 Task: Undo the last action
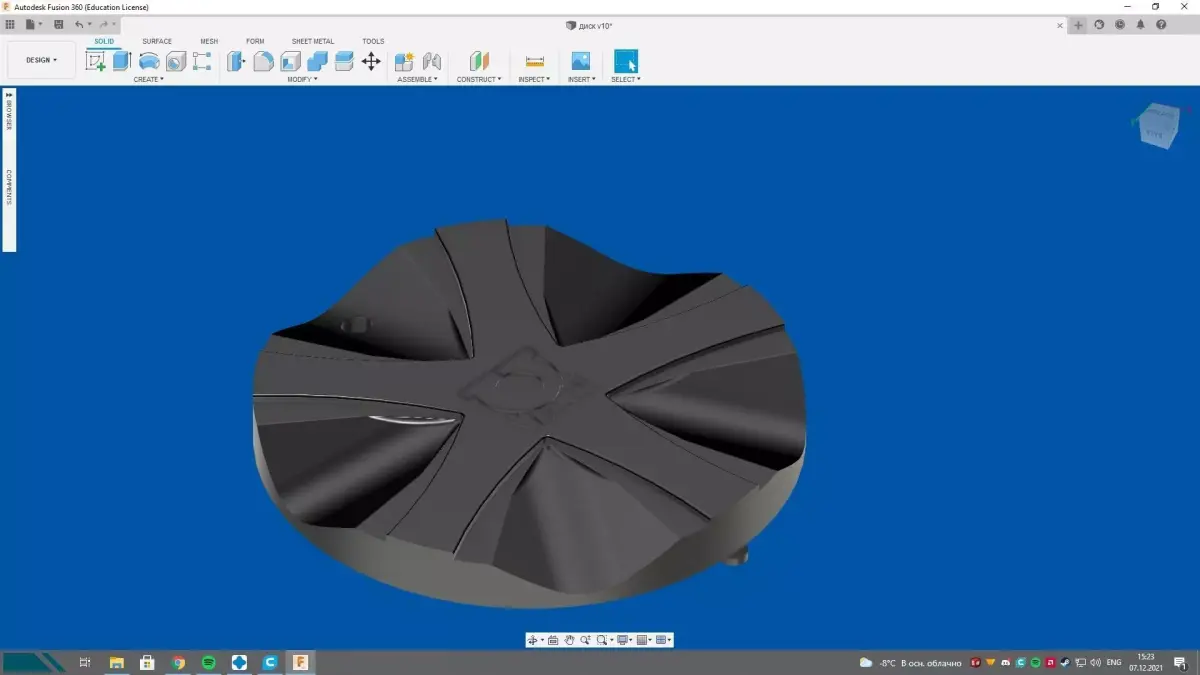pos(80,24)
